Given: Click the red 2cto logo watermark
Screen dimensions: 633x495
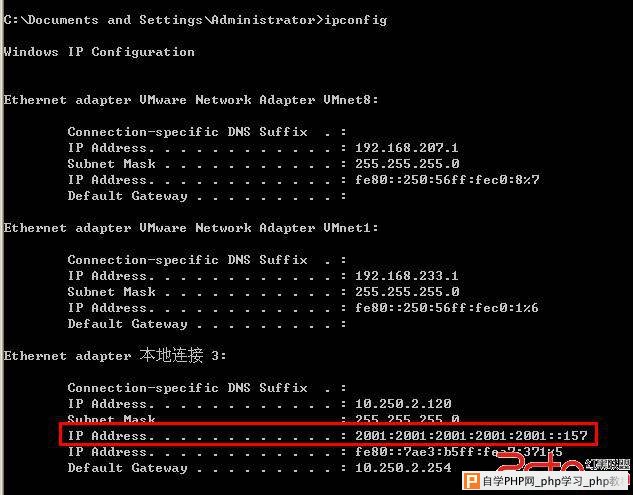Looking at the screenshot, I should [539, 463].
